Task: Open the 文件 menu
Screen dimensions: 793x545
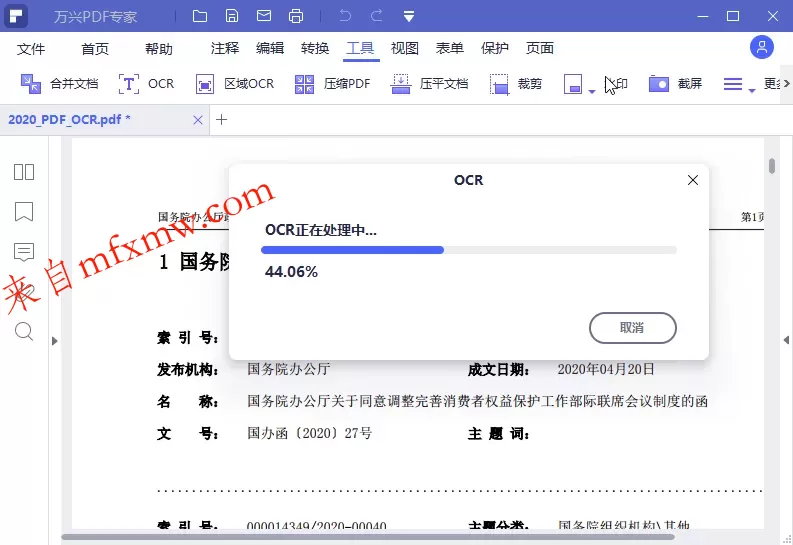Action: click(x=31, y=49)
